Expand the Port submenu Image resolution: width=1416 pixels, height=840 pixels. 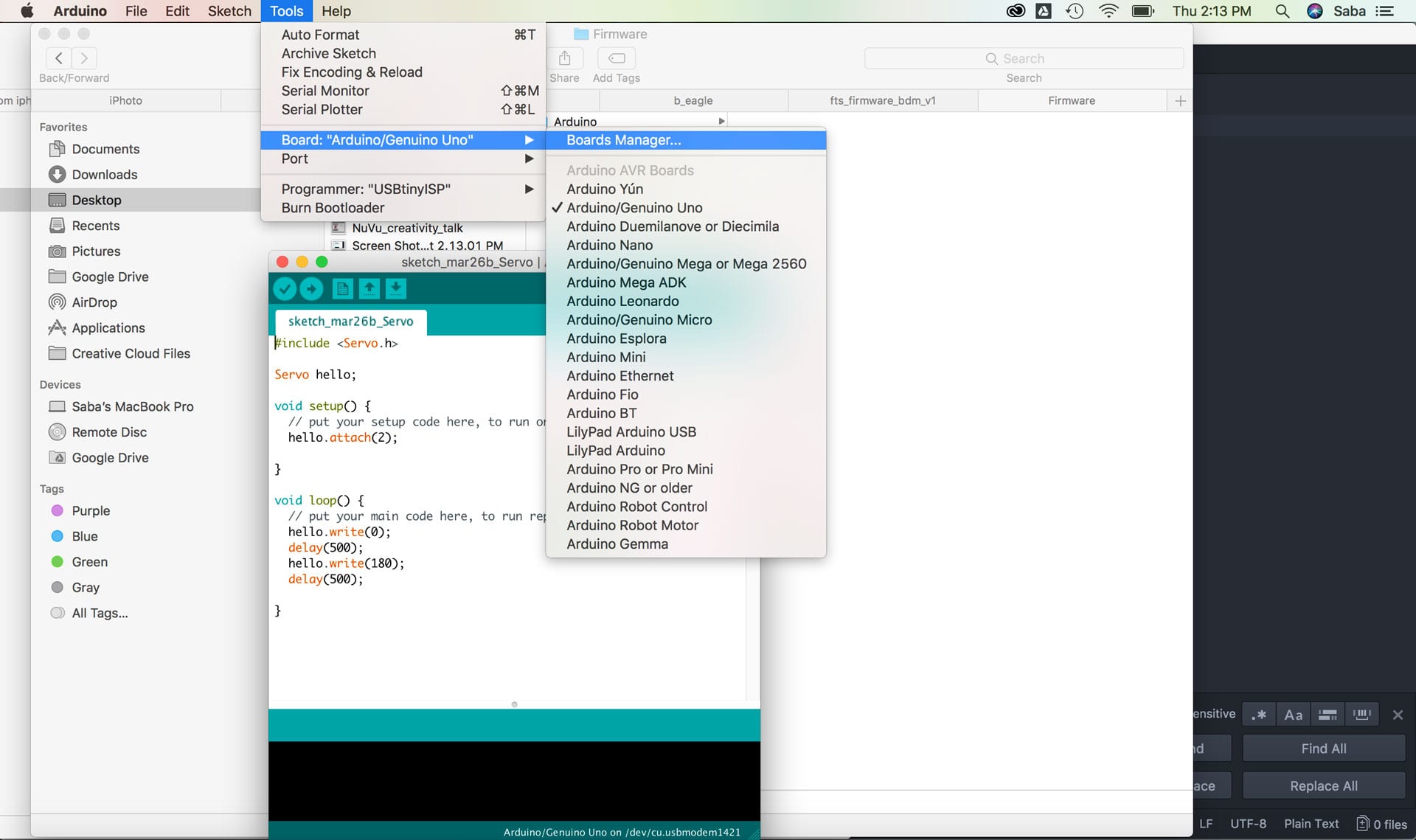point(403,159)
